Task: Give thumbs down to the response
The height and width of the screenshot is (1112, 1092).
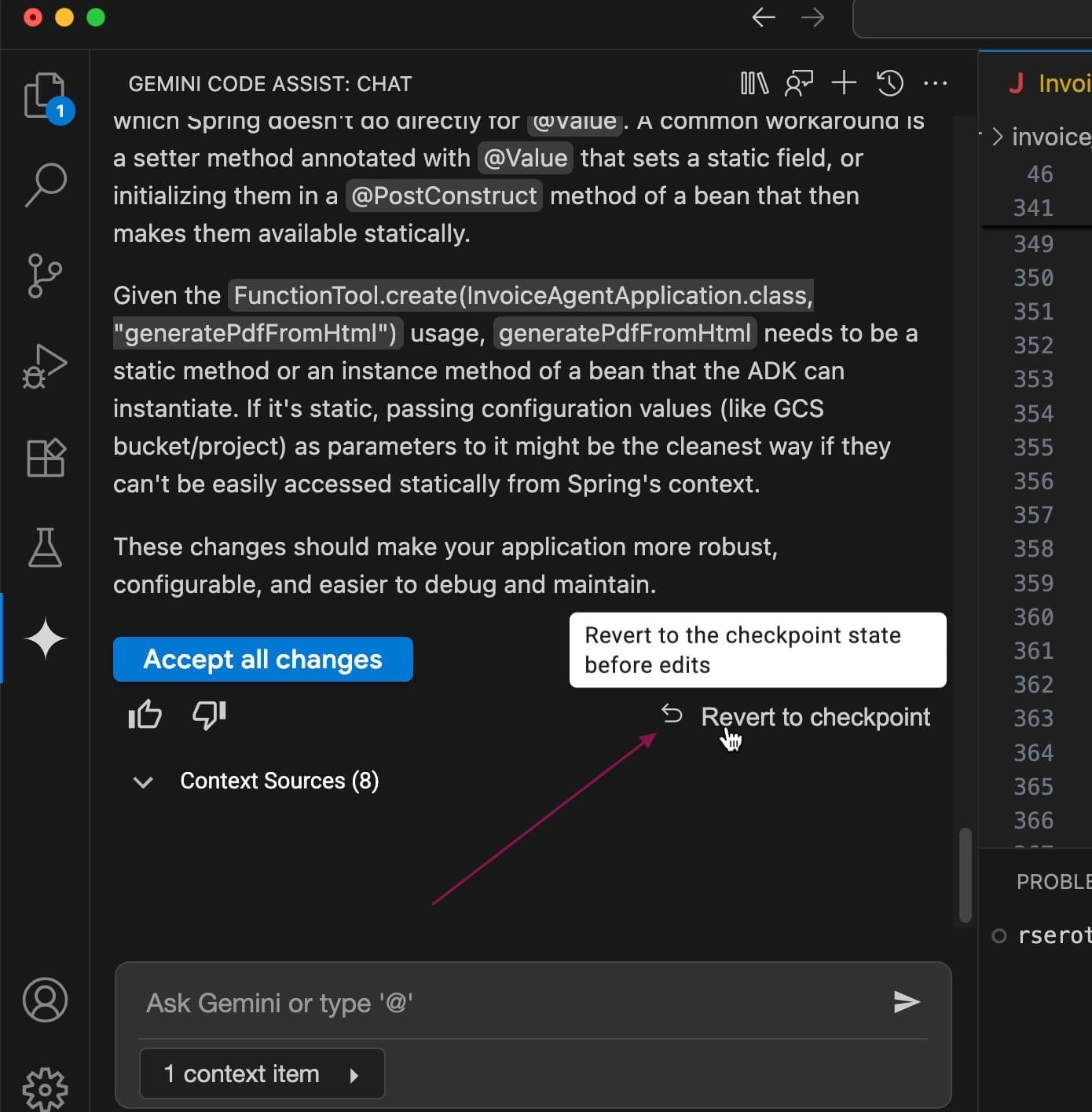Action: pos(209,715)
